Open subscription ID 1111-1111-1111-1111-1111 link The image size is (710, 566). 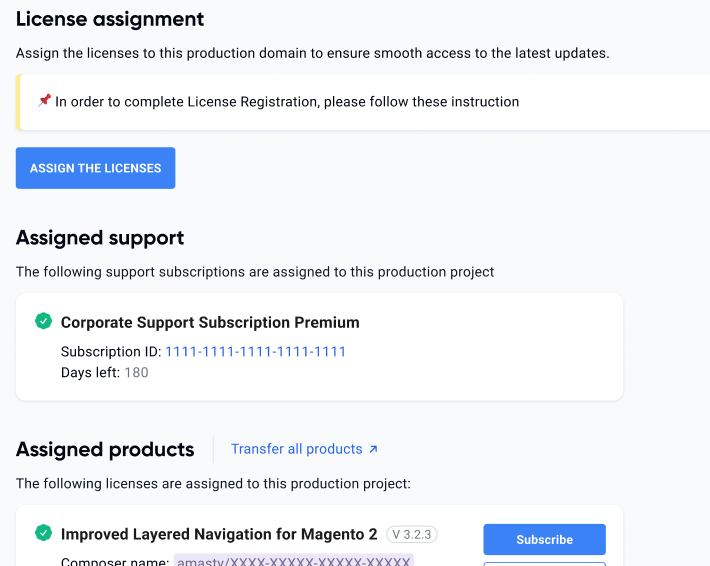tap(255, 352)
